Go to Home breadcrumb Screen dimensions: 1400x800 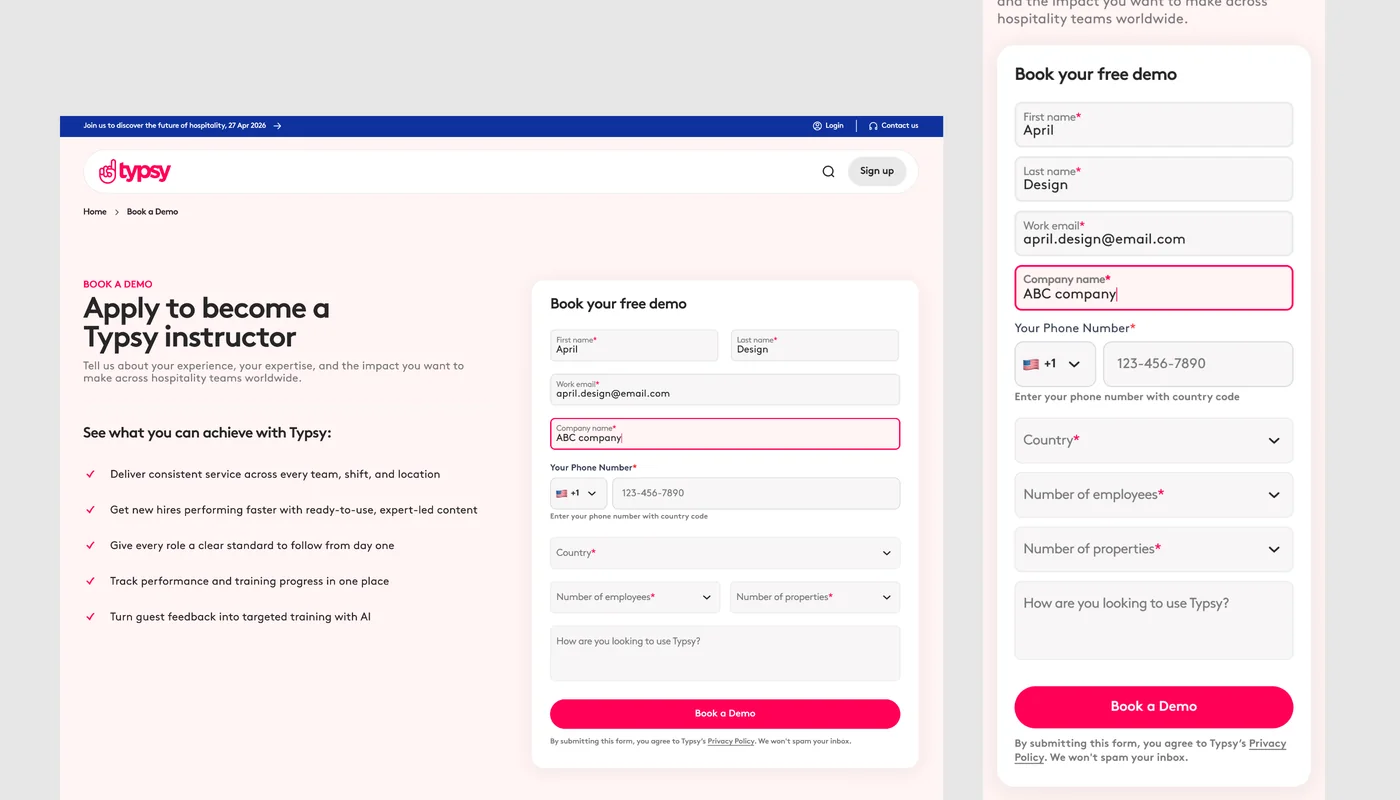tap(95, 212)
